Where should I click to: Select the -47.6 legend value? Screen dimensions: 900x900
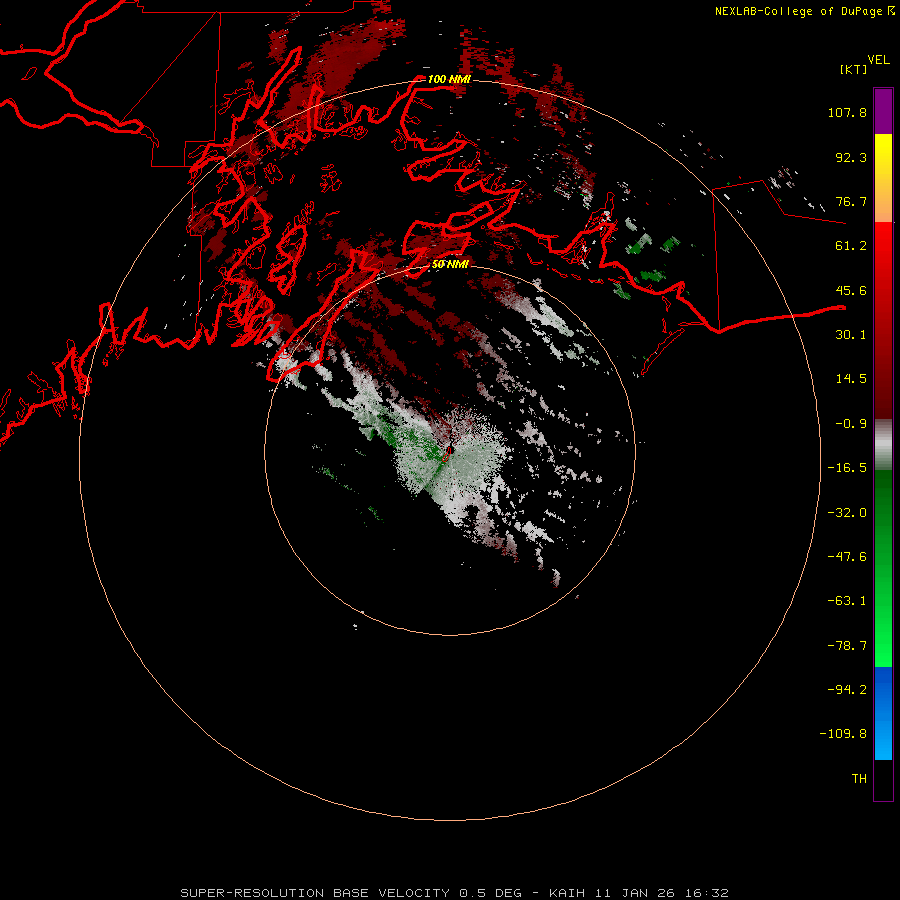pyautogui.click(x=847, y=557)
